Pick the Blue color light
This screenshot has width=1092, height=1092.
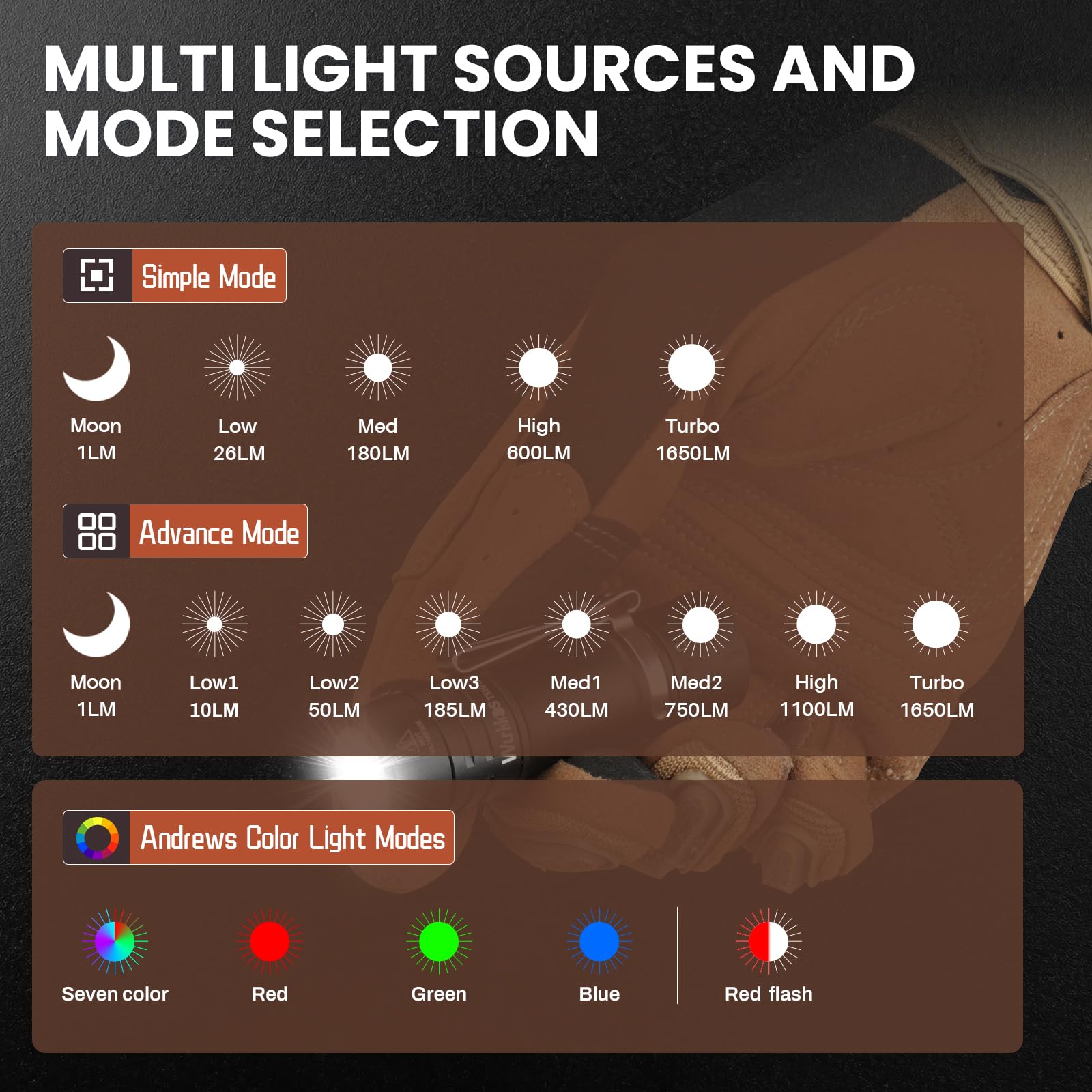[599, 942]
